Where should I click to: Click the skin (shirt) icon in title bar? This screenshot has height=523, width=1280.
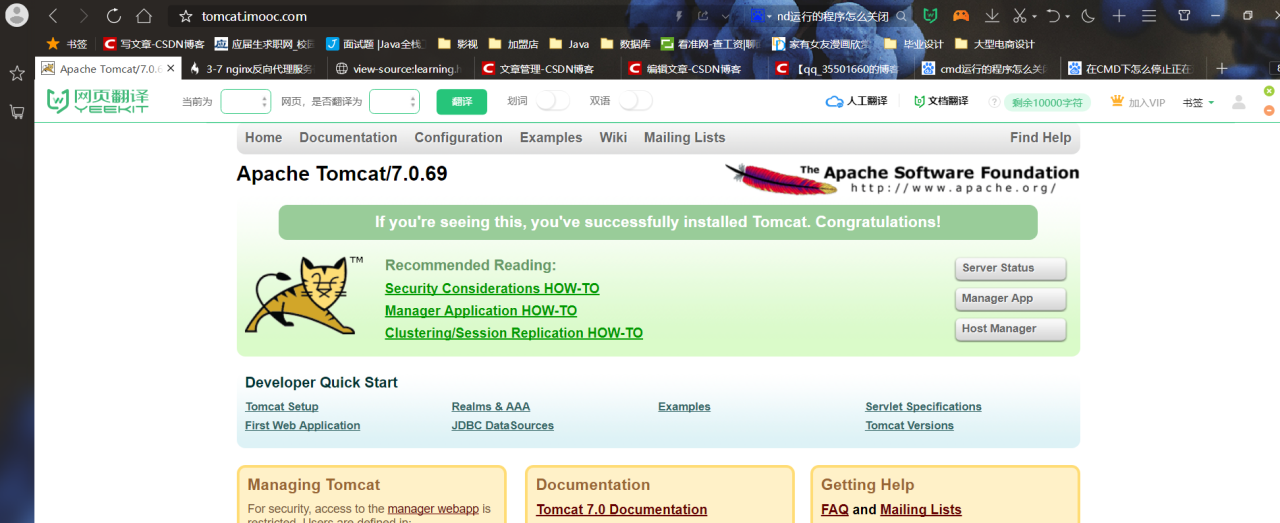tap(1184, 16)
